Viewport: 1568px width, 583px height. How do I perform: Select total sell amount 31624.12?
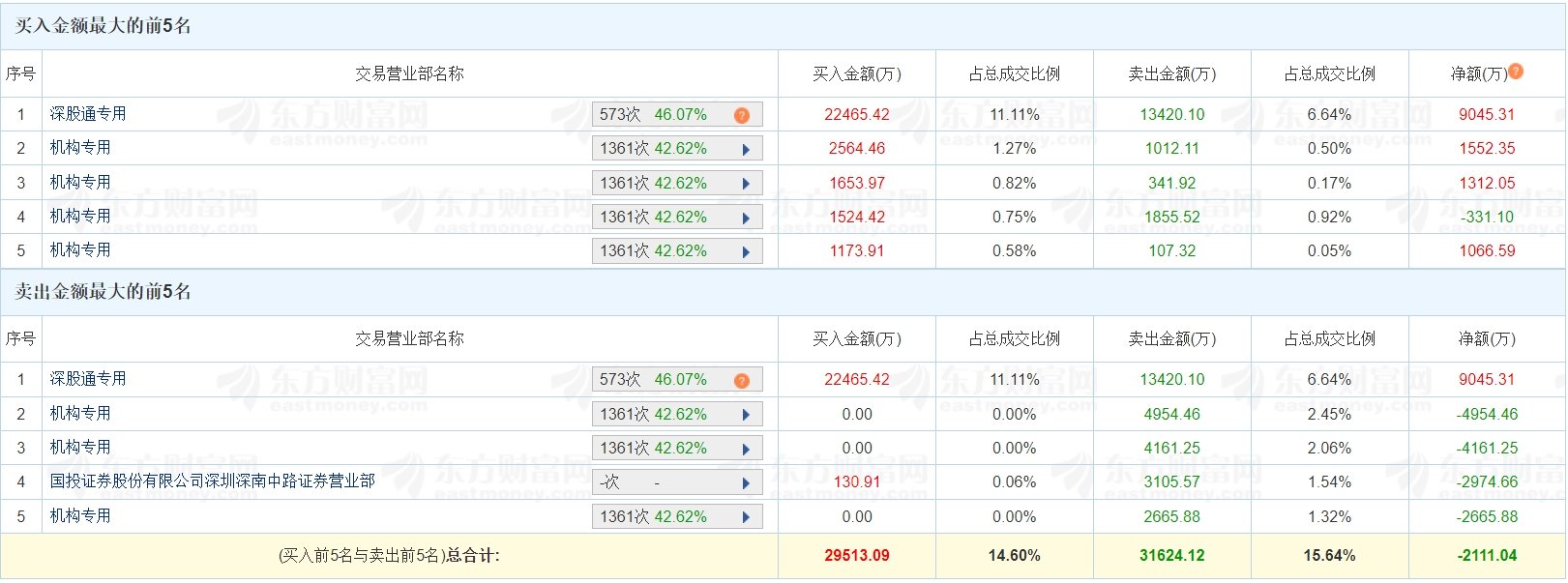pyautogui.click(x=1172, y=556)
